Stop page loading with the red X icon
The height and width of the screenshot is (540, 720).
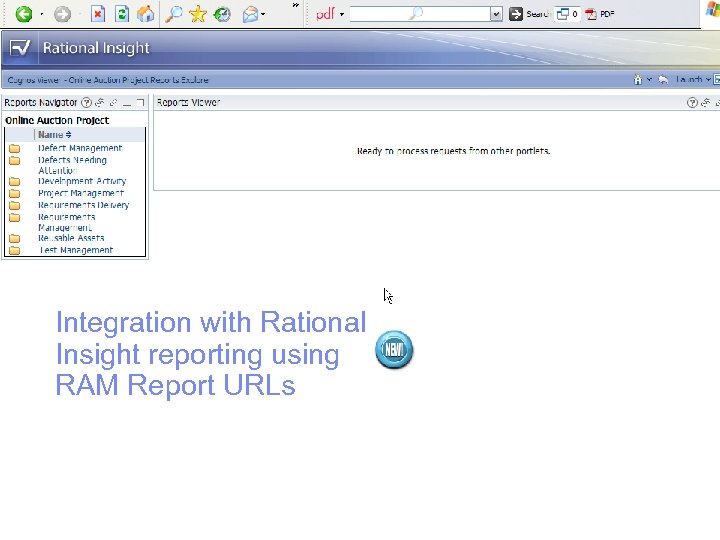pyautogui.click(x=97, y=14)
